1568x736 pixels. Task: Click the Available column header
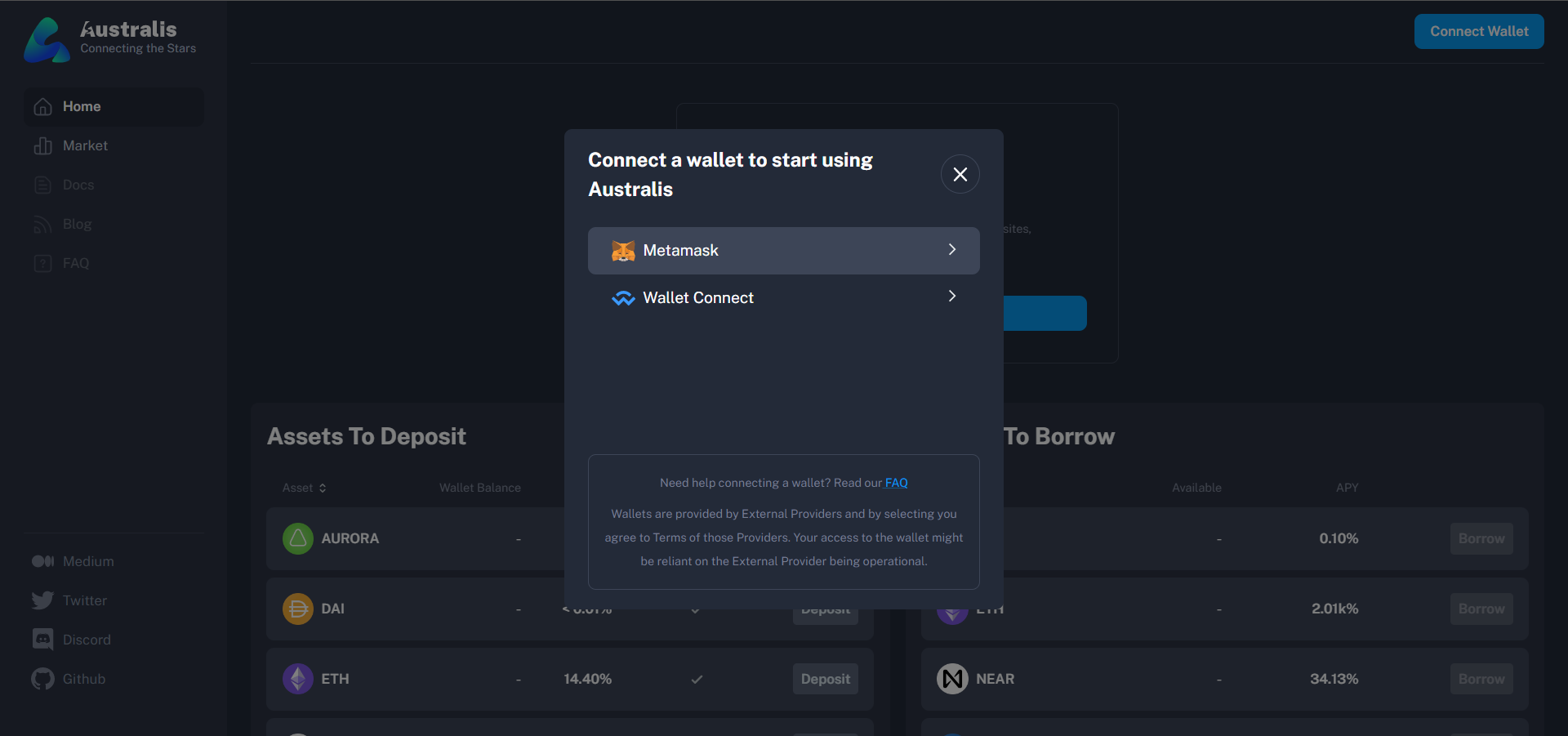coord(1197,488)
